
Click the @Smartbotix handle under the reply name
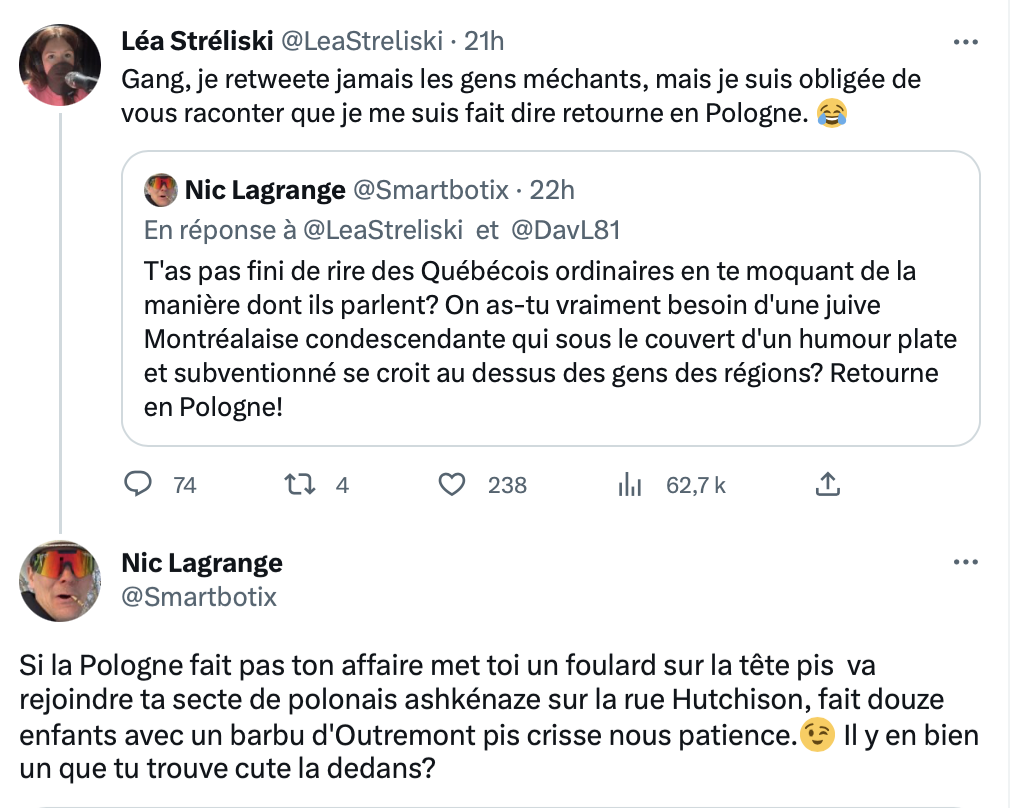click(199, 597)
